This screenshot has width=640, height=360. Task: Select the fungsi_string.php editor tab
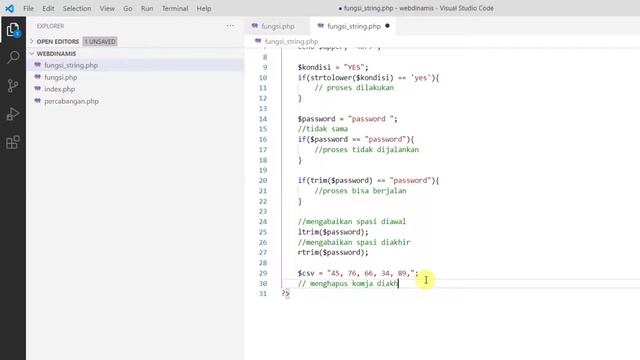click(x=353, y=26)
